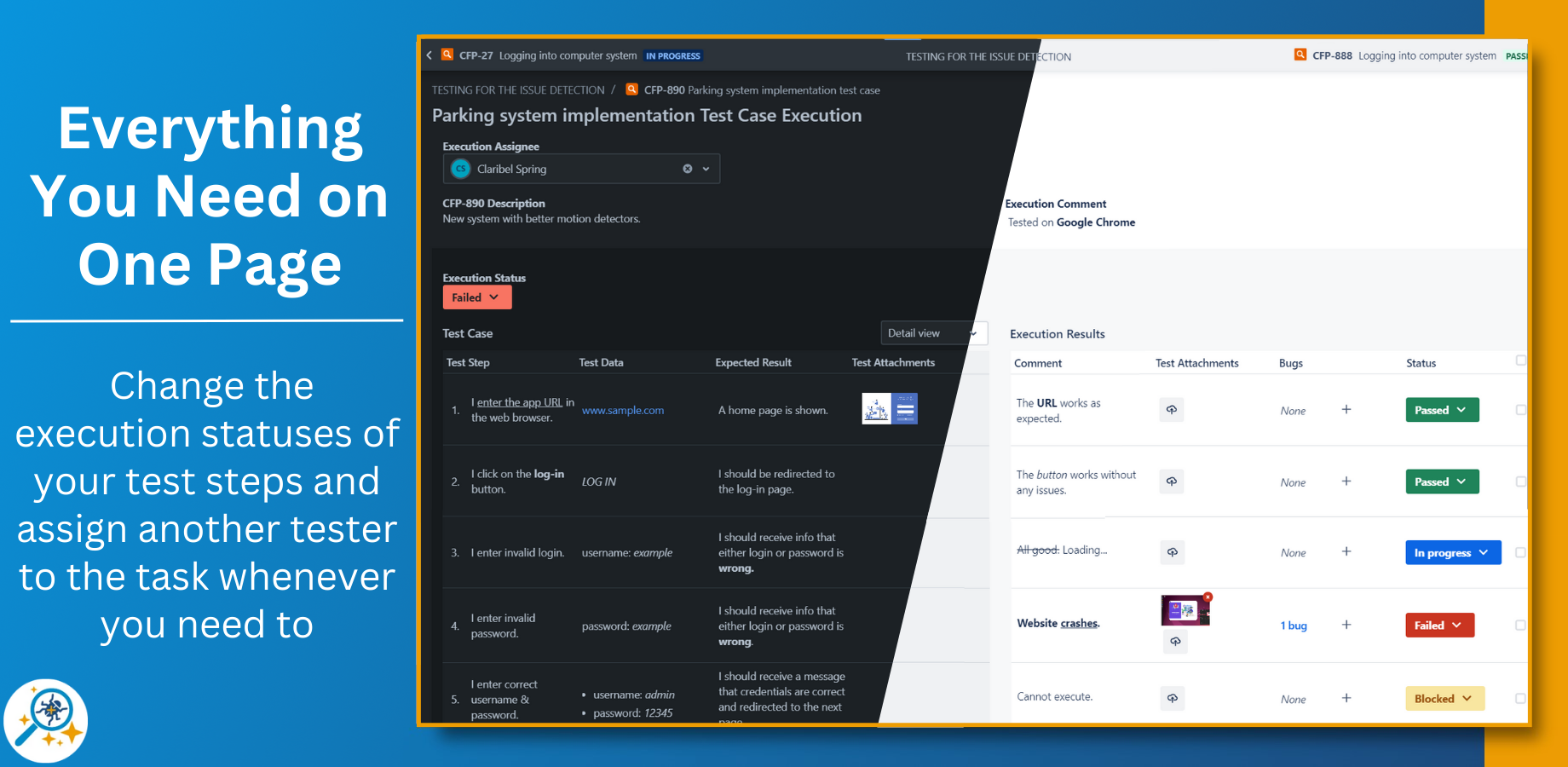Image resolution: width=1568 pixels, height=767 pixels.
Task: Add a bug to the In progress result row
Action: (x=1346, y=552)
